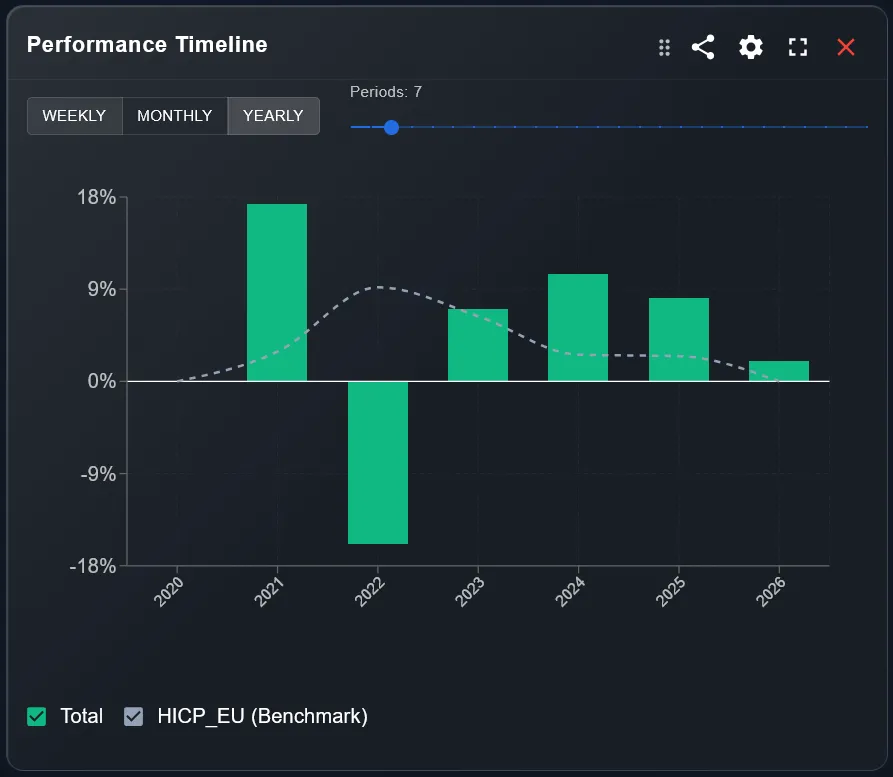This screenshot has width=893, height=777.
Task: Switch to the WEEKLY view
Action: [x=75, y=115]
